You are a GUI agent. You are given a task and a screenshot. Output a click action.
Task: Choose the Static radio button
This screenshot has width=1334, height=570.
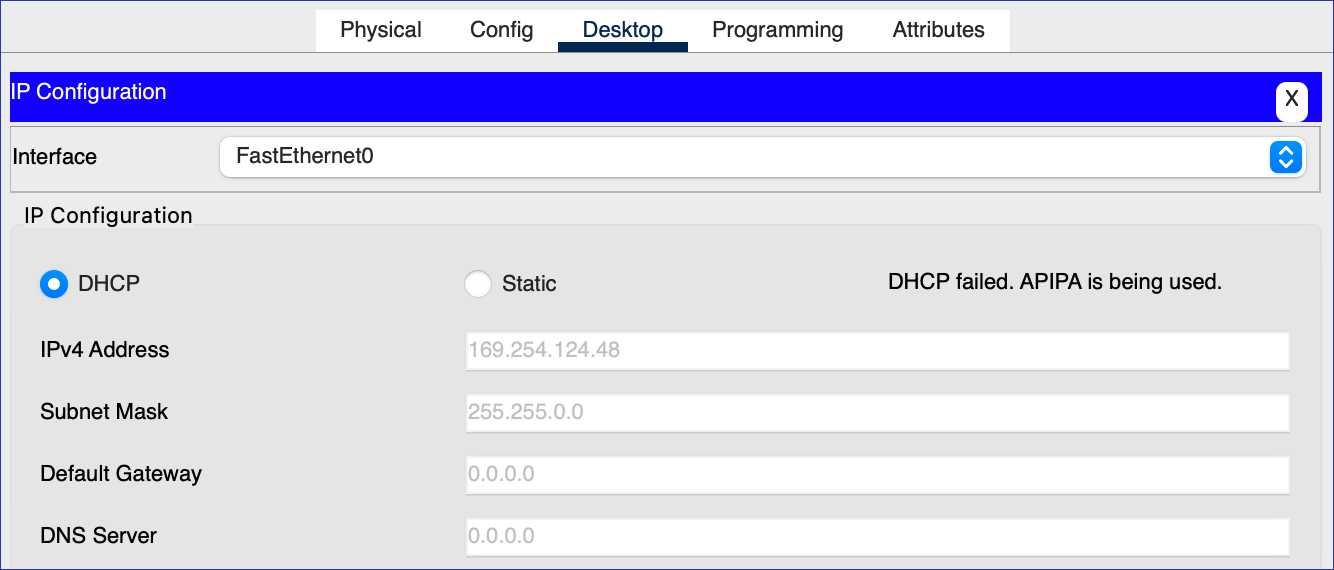(478, 284)
